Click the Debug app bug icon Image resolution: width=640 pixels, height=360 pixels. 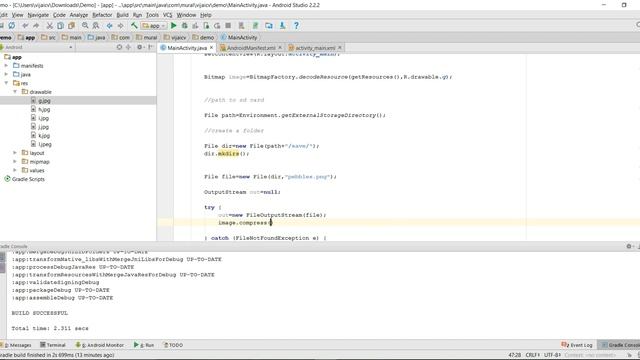click(x=184, y=25)
